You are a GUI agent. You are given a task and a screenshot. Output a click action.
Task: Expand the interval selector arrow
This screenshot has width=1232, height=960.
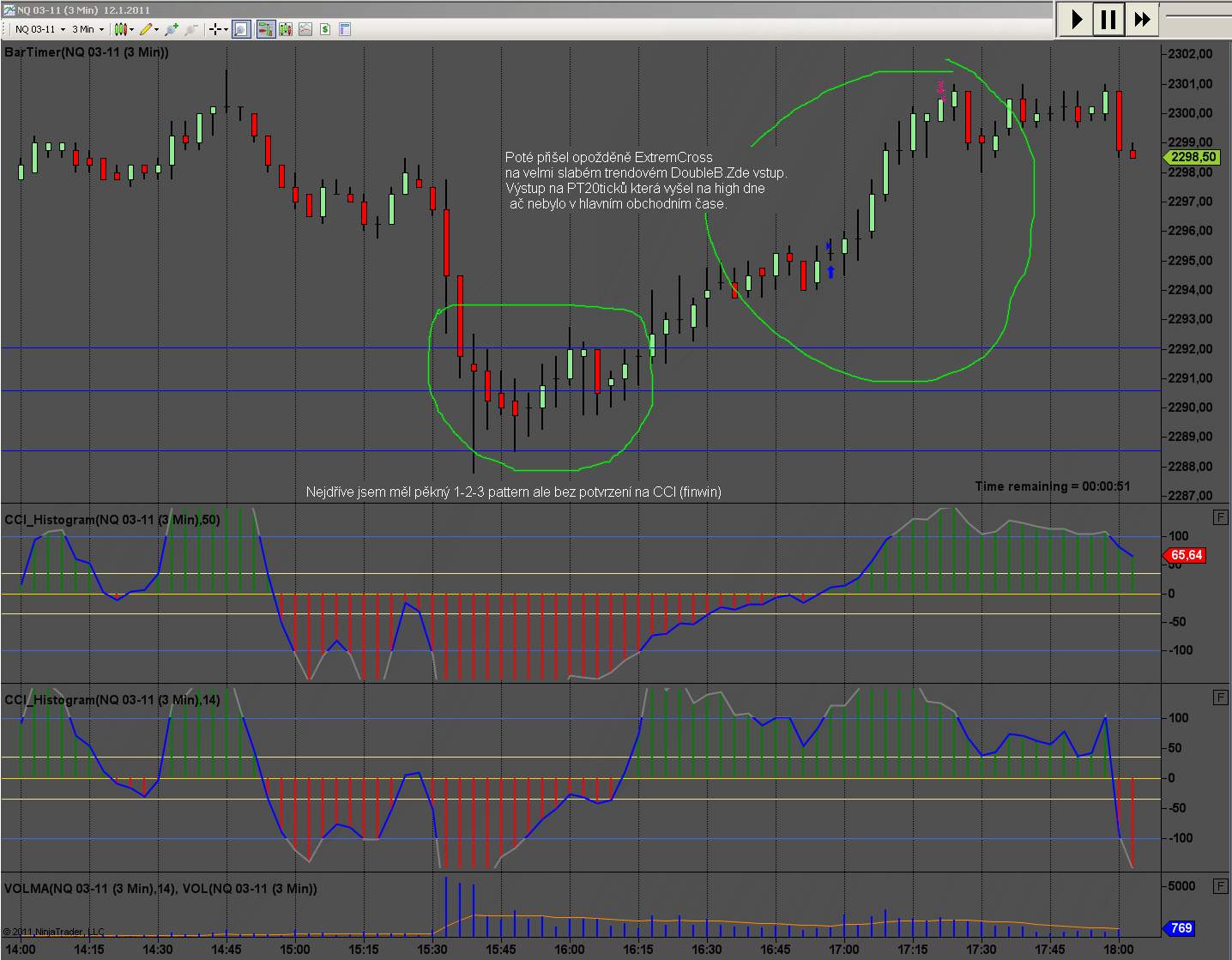101,29
